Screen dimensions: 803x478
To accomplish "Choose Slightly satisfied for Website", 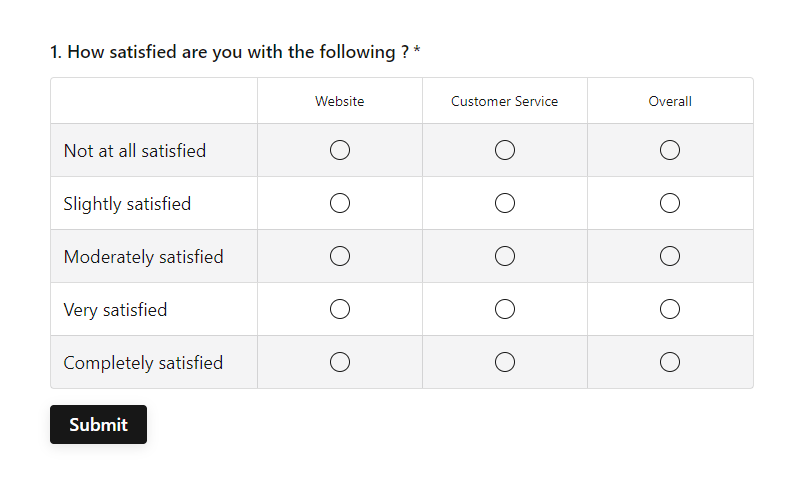I will click(340, 203).
